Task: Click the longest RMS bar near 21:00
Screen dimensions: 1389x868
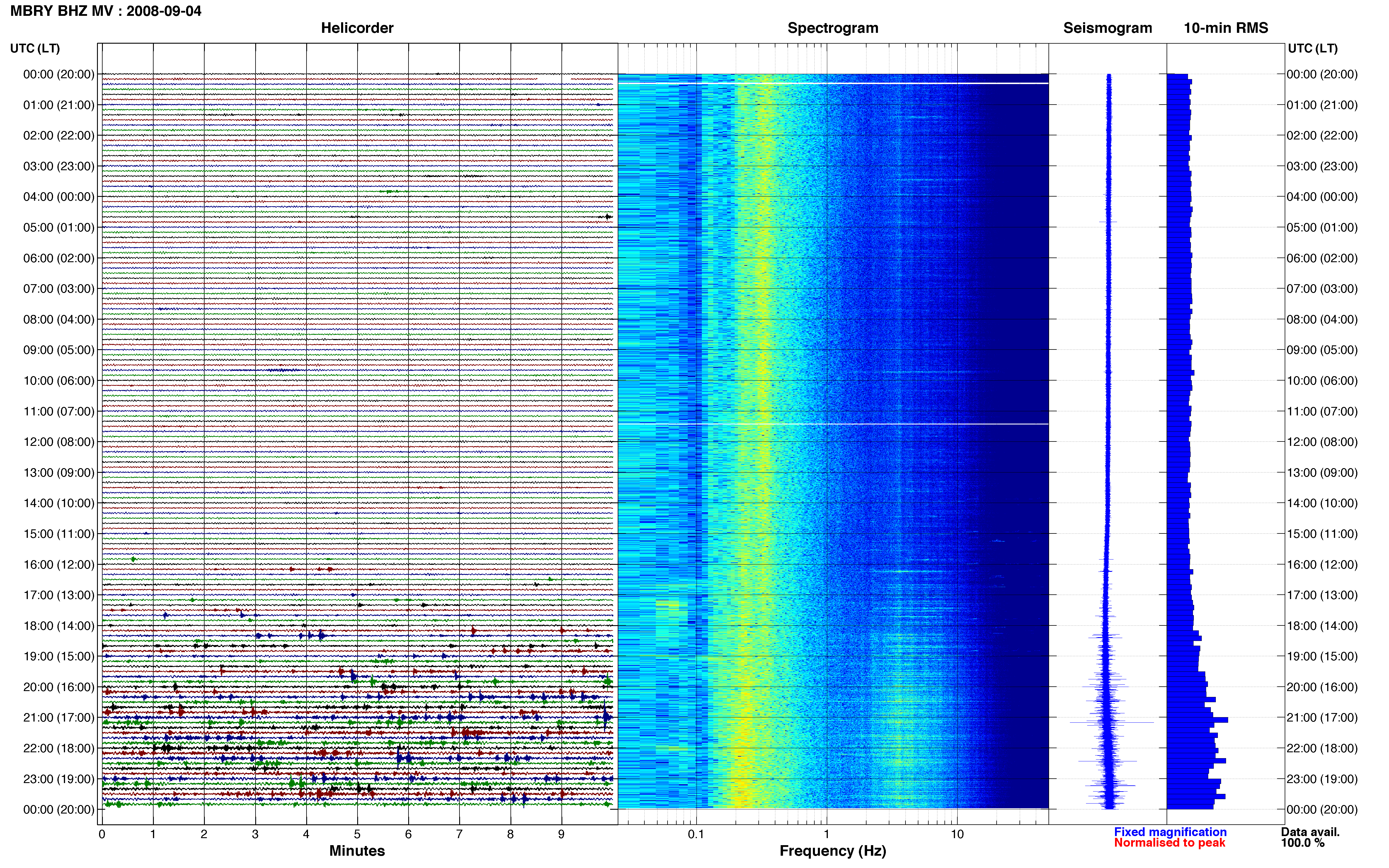Action: tap(1197, 720)
